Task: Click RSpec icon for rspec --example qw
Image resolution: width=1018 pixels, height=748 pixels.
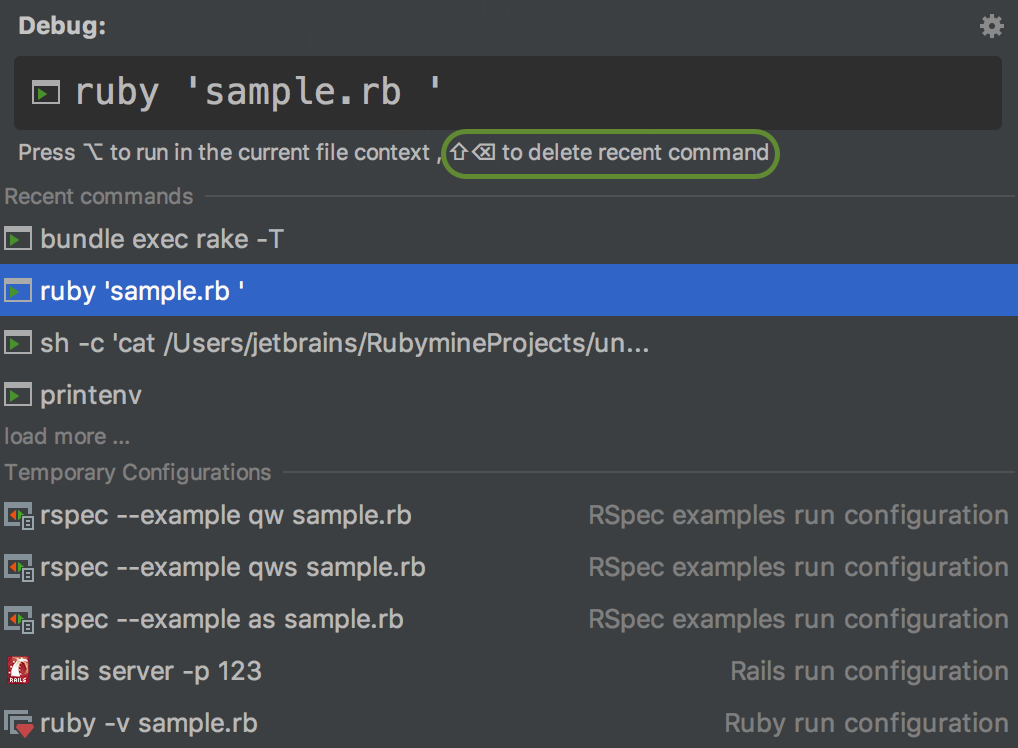Action: click(x=19, y=516)
